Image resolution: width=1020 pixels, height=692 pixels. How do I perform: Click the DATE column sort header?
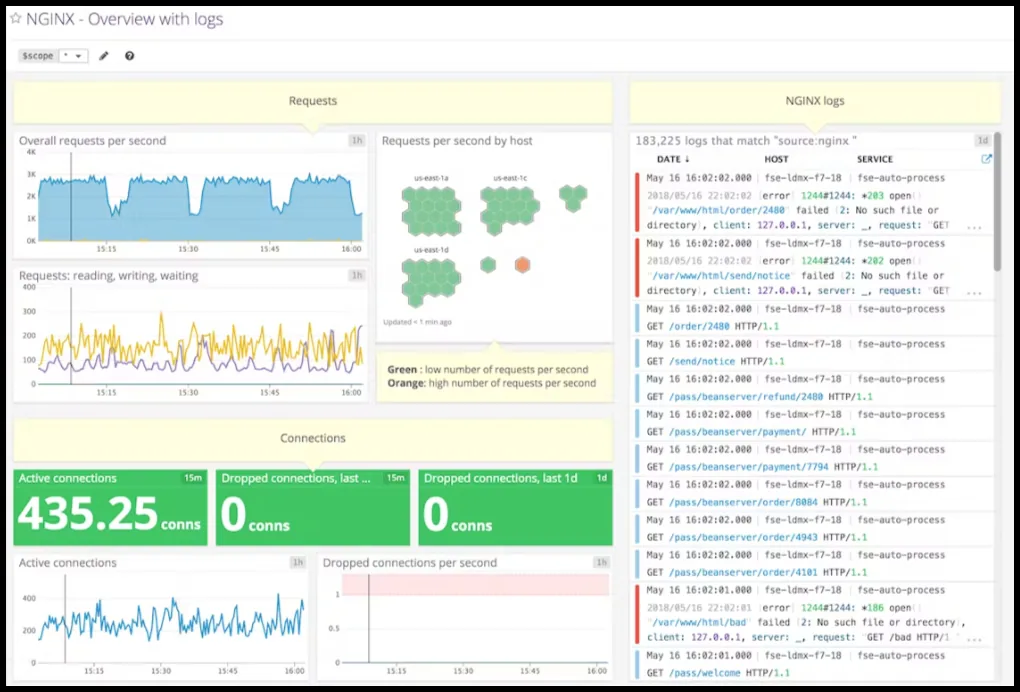click(x=673, y=159)
